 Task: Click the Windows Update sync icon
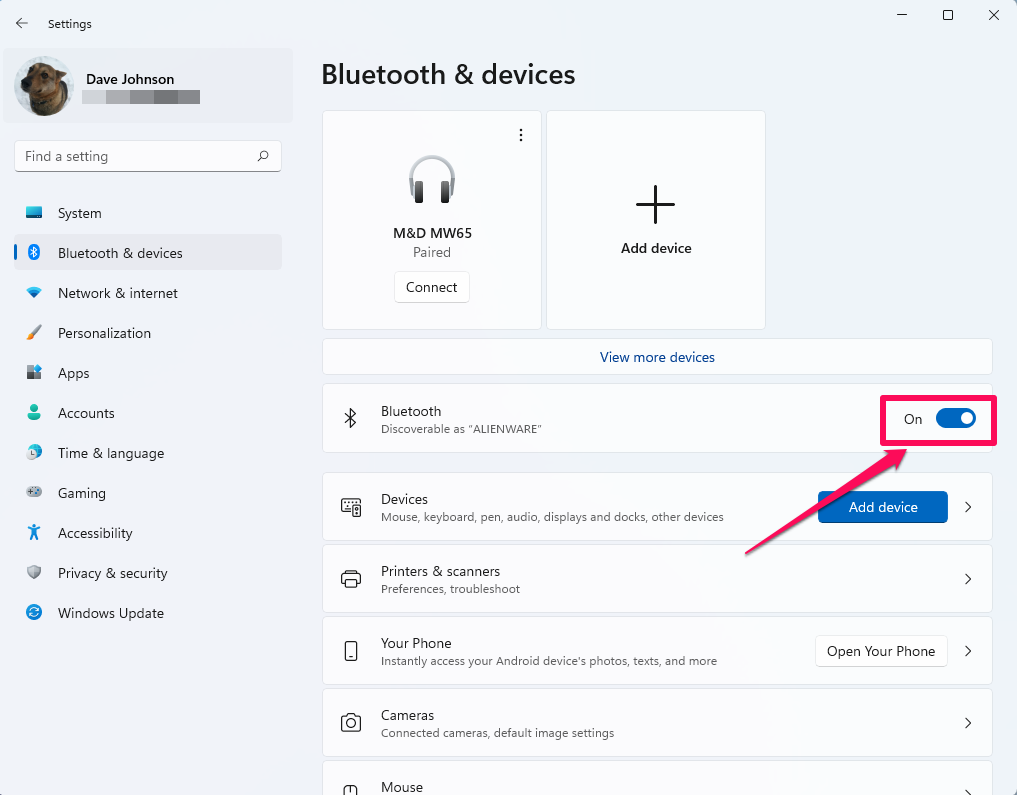point(34,612)
